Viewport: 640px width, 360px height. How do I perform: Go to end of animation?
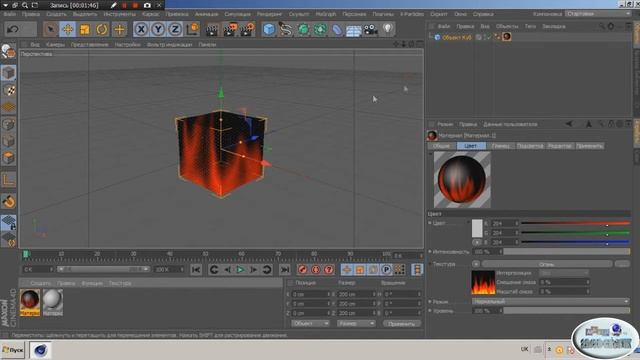285,269
